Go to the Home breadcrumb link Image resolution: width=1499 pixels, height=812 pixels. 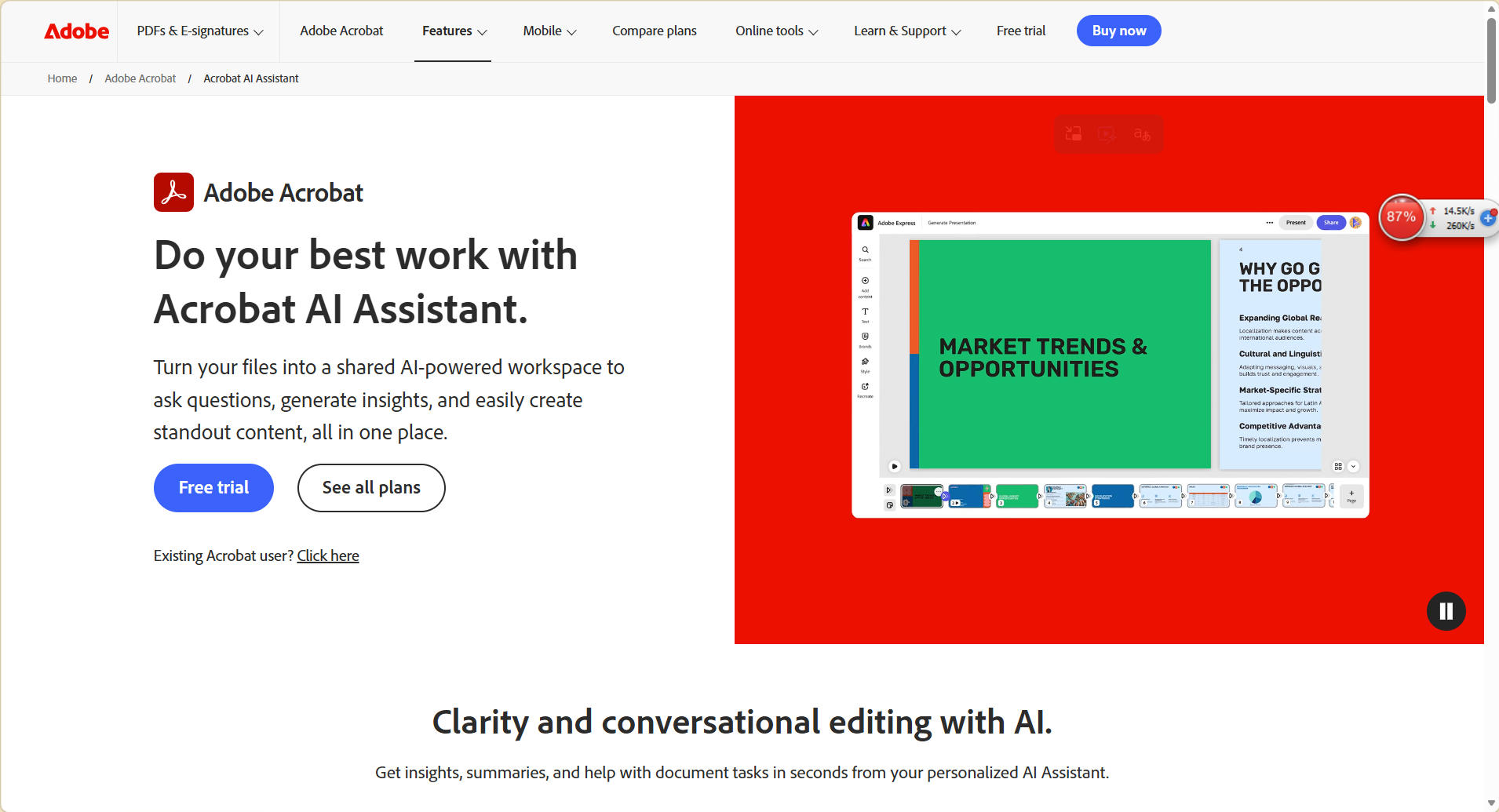tap(62, 78)
